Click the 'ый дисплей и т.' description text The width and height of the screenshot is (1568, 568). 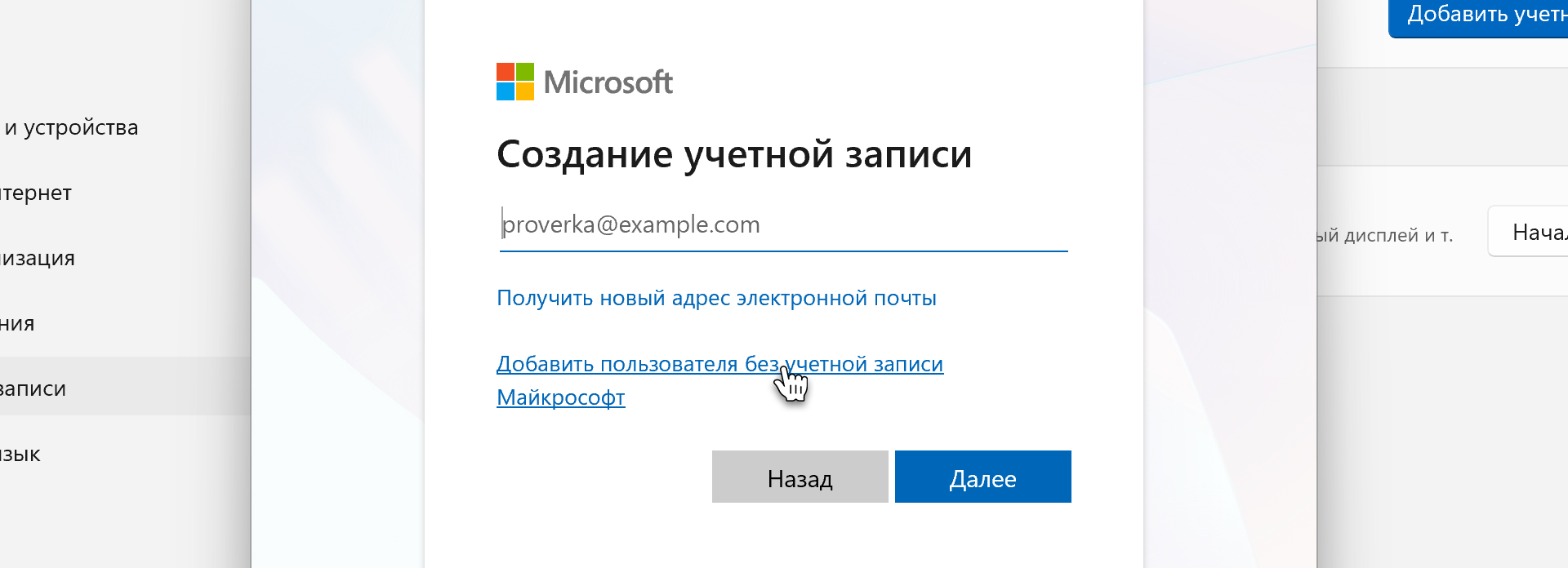(1385, 236)
